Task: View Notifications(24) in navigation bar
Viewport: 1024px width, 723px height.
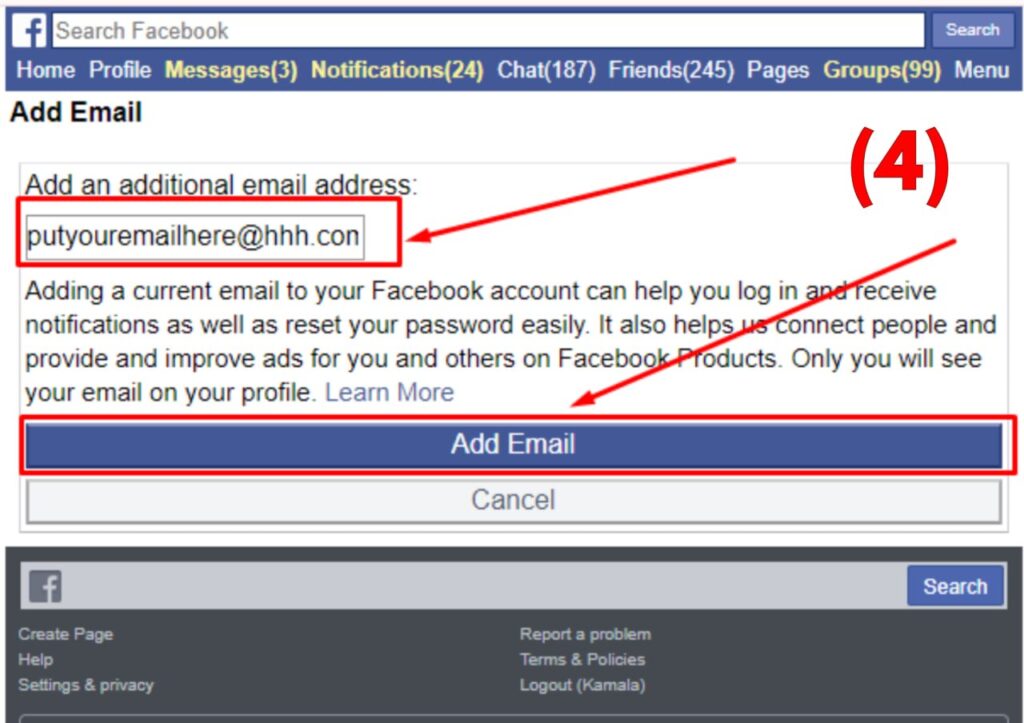Action: [x=397, y=70]
